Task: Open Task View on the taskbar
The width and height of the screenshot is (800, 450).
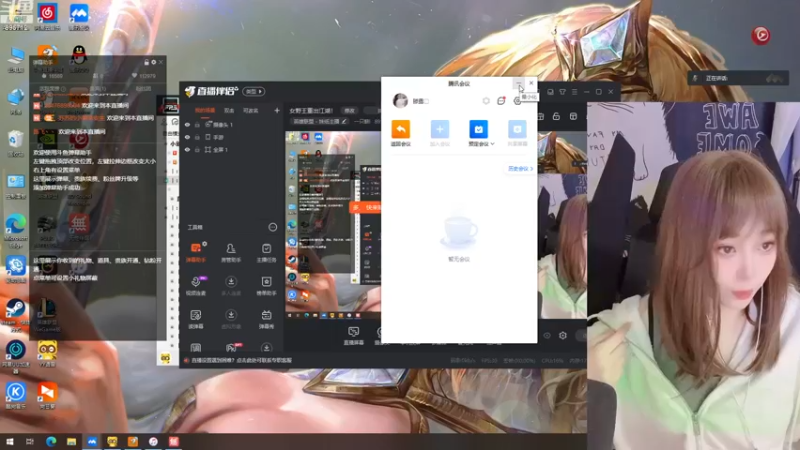Action: [30, 441]
